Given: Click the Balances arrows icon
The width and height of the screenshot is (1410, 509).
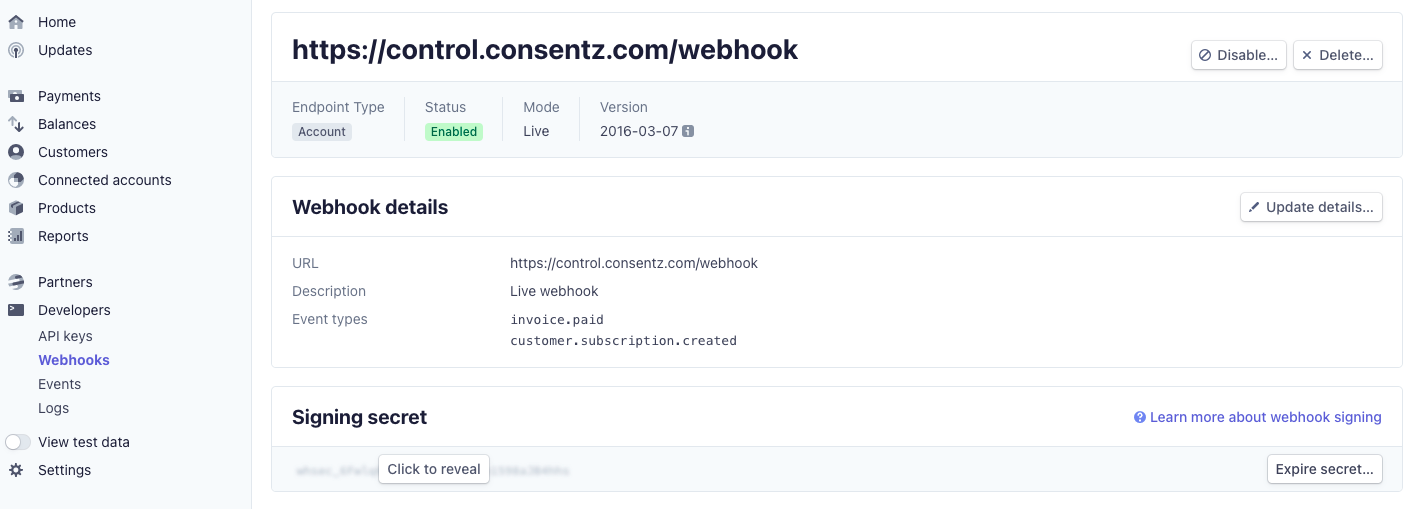Looking at the screenshot, I should [16, 124].
